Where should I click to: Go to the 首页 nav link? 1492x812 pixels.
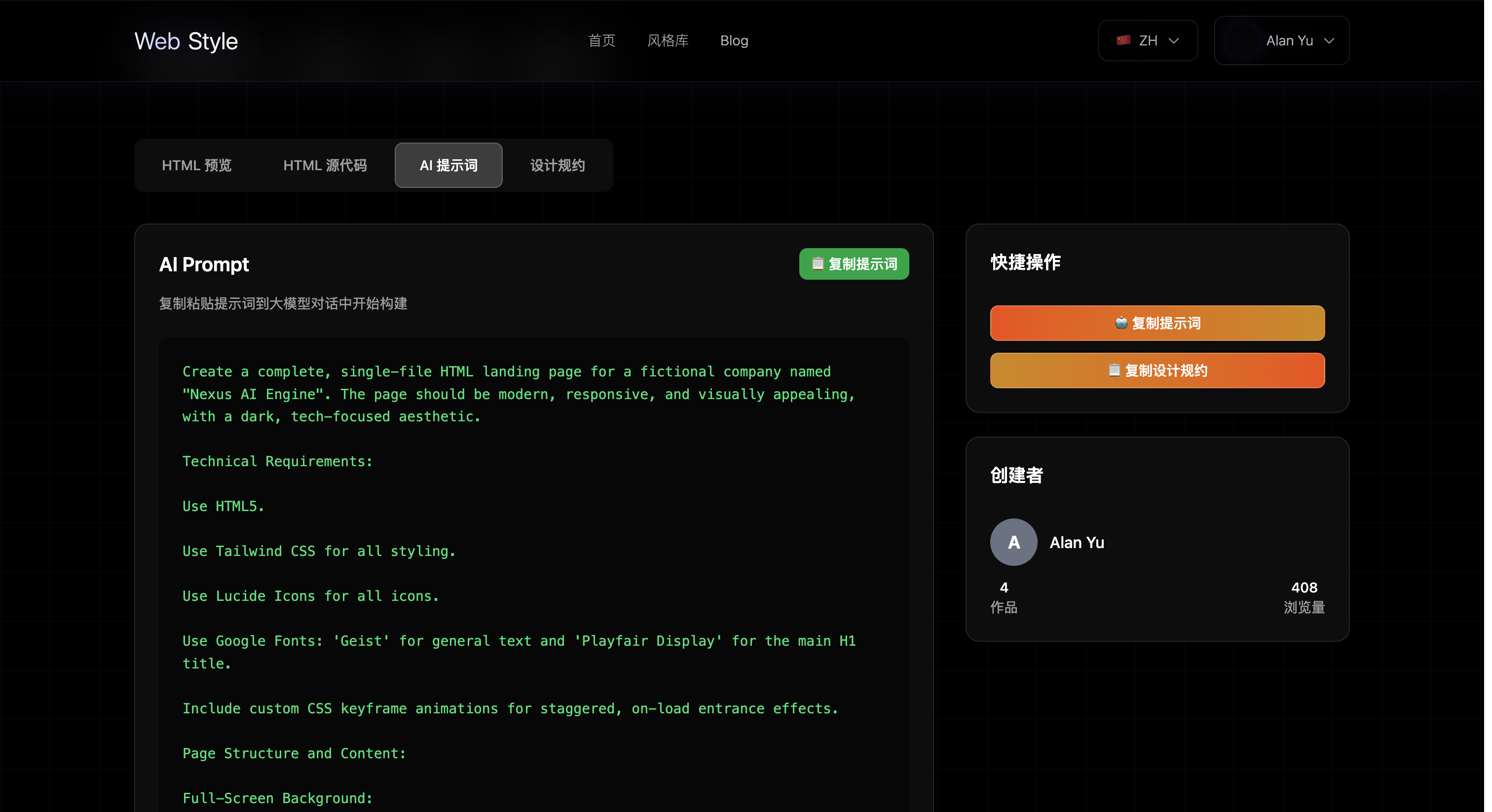pos(601,40)
